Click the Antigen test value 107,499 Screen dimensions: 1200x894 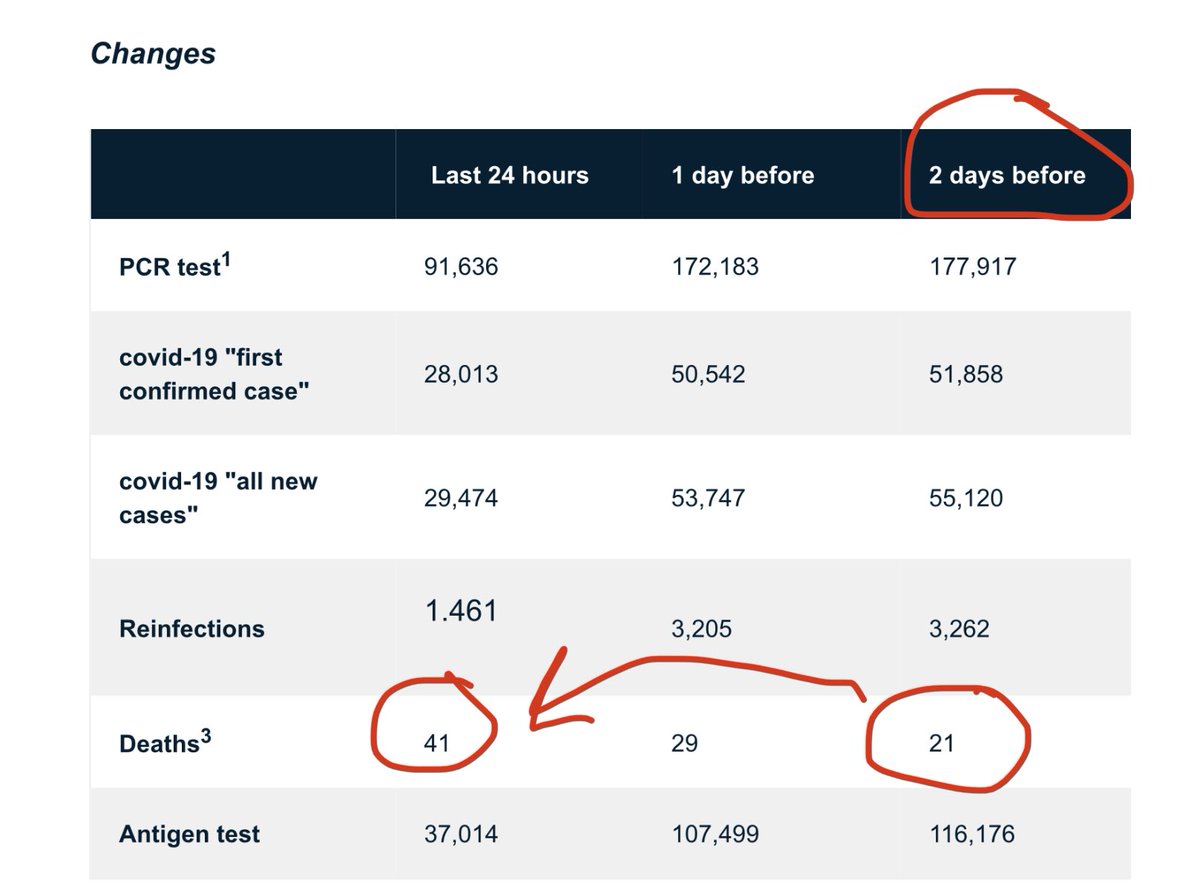(x=715, y=834)
